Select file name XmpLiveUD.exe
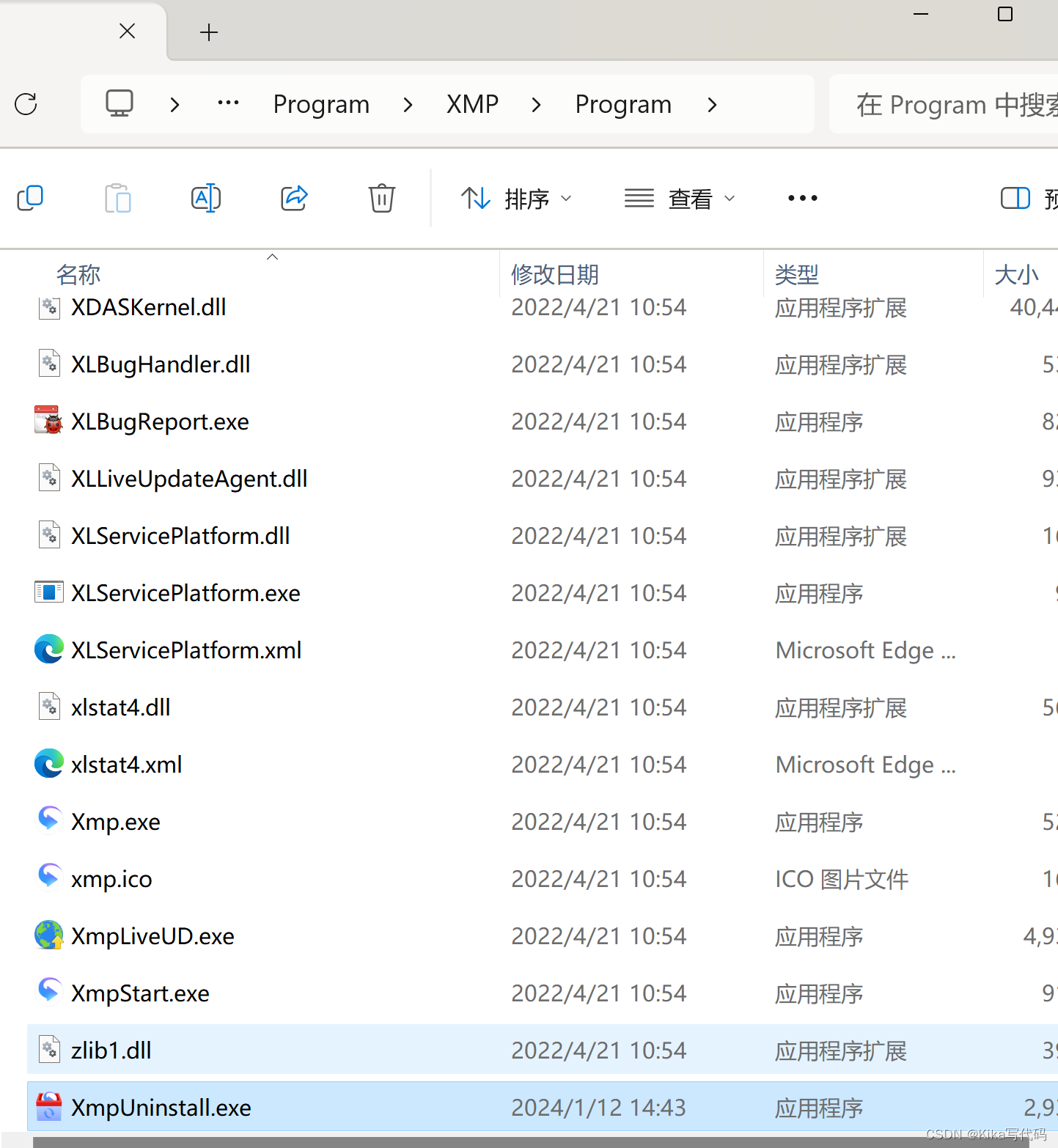This screenshot has height=1148, width=1058. [x=153, y=936]
